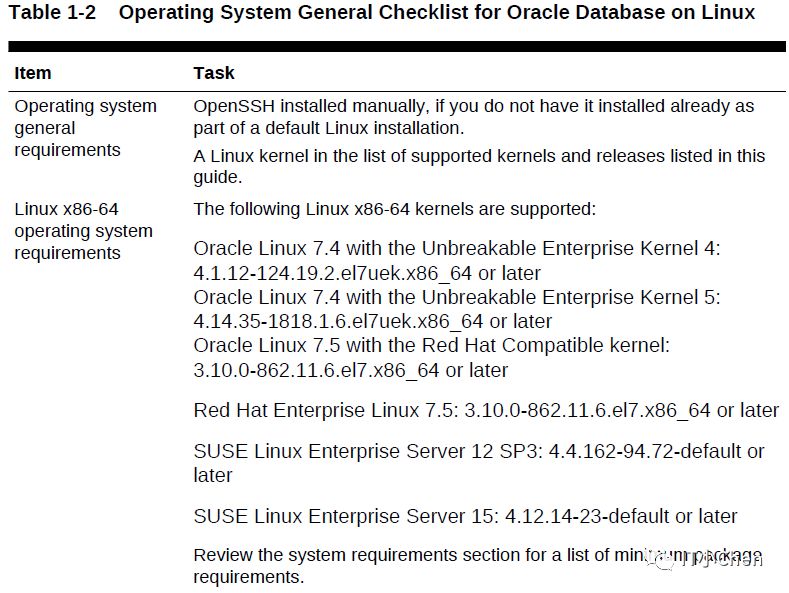Click 3.10.0-862.11.6.el7.x86_64 under Oracle Linux 7.5
This screenshot has width=789, height=593.
coord(316,370)
